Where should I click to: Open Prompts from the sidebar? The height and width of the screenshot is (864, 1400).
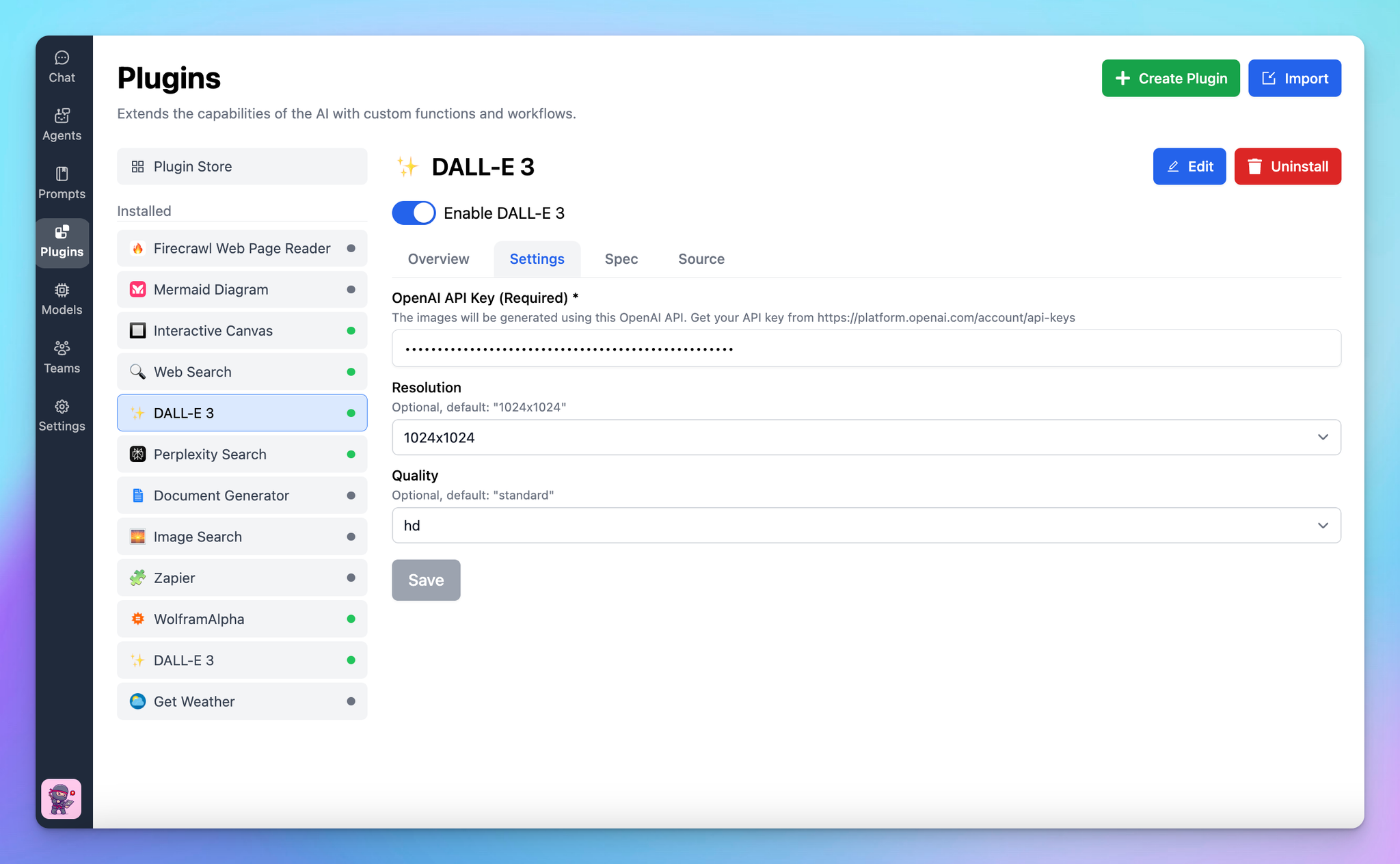(62, 183)
